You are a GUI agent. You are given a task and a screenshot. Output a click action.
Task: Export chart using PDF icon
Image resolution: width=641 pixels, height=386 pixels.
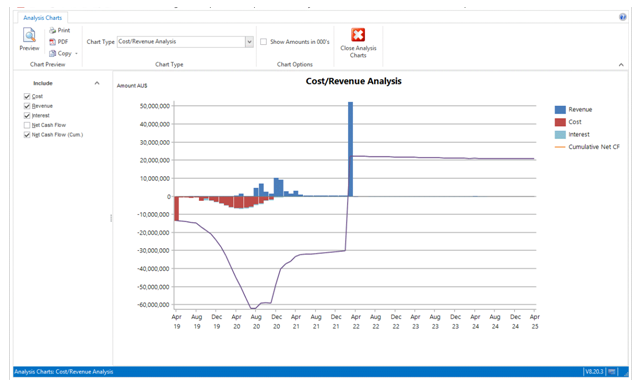point(52,42)
